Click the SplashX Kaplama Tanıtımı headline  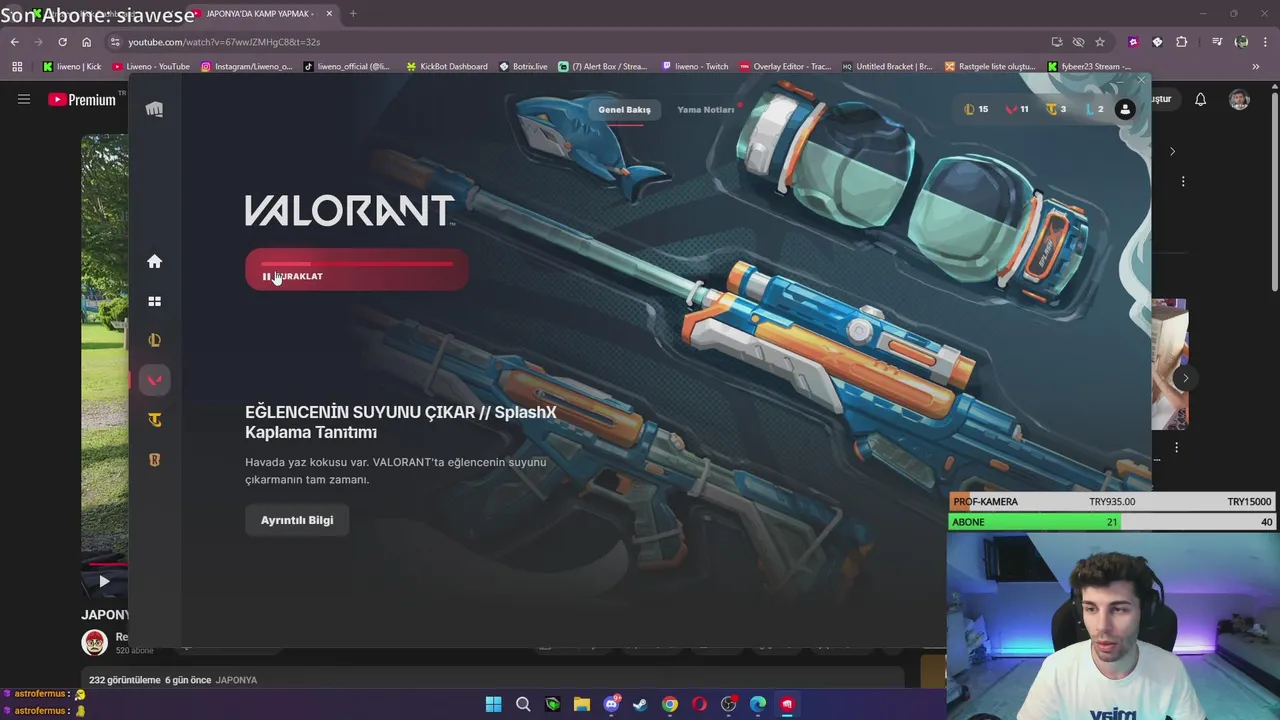(x=401, y=422)
